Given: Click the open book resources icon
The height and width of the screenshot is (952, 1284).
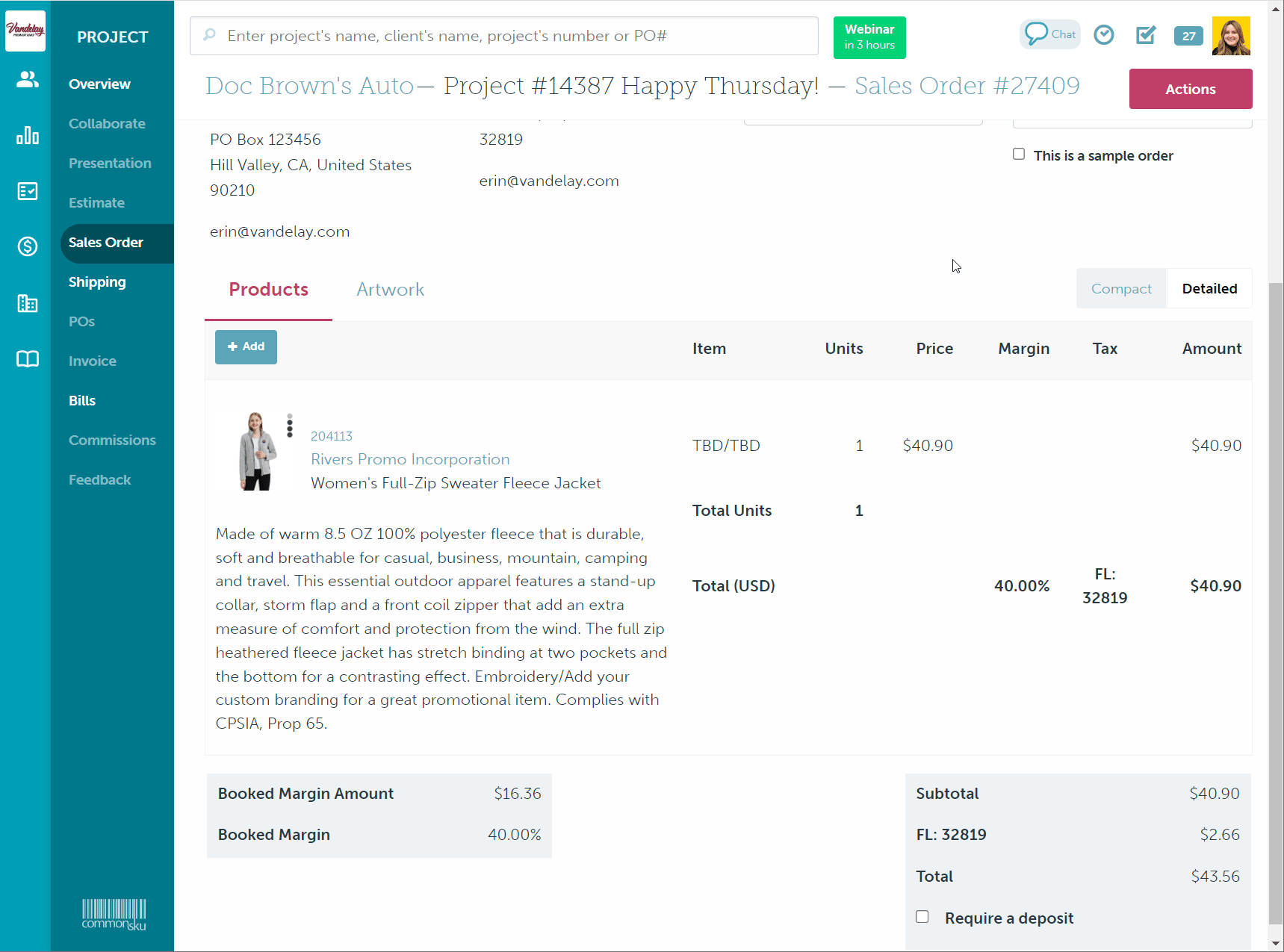Looking at the screenshot, I should (28, 359).
